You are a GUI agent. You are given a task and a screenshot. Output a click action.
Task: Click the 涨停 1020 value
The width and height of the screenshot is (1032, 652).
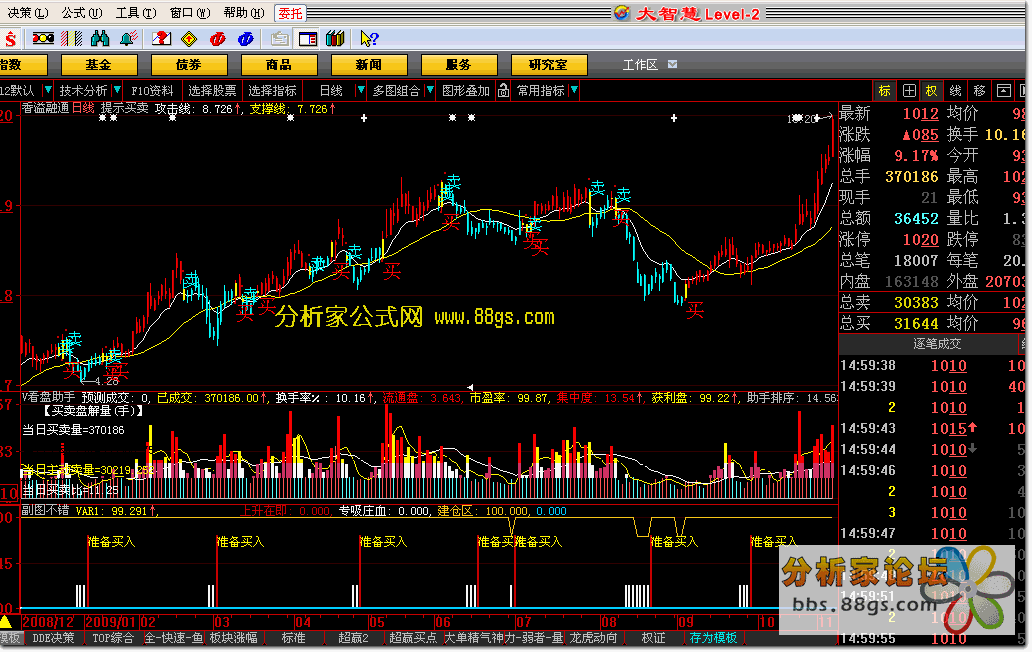[921, 239]
